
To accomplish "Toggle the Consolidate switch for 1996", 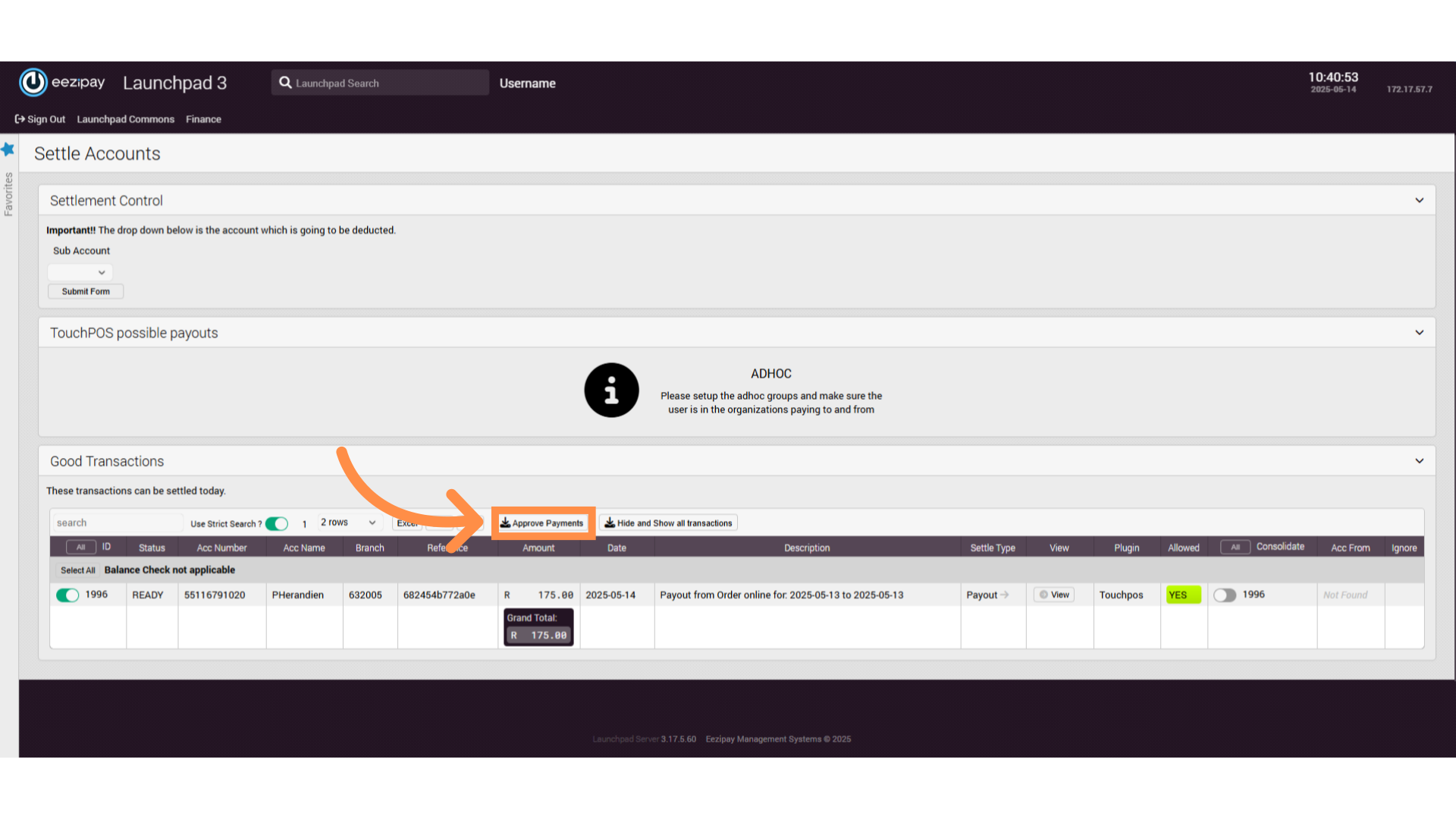I will [1225, 595].
